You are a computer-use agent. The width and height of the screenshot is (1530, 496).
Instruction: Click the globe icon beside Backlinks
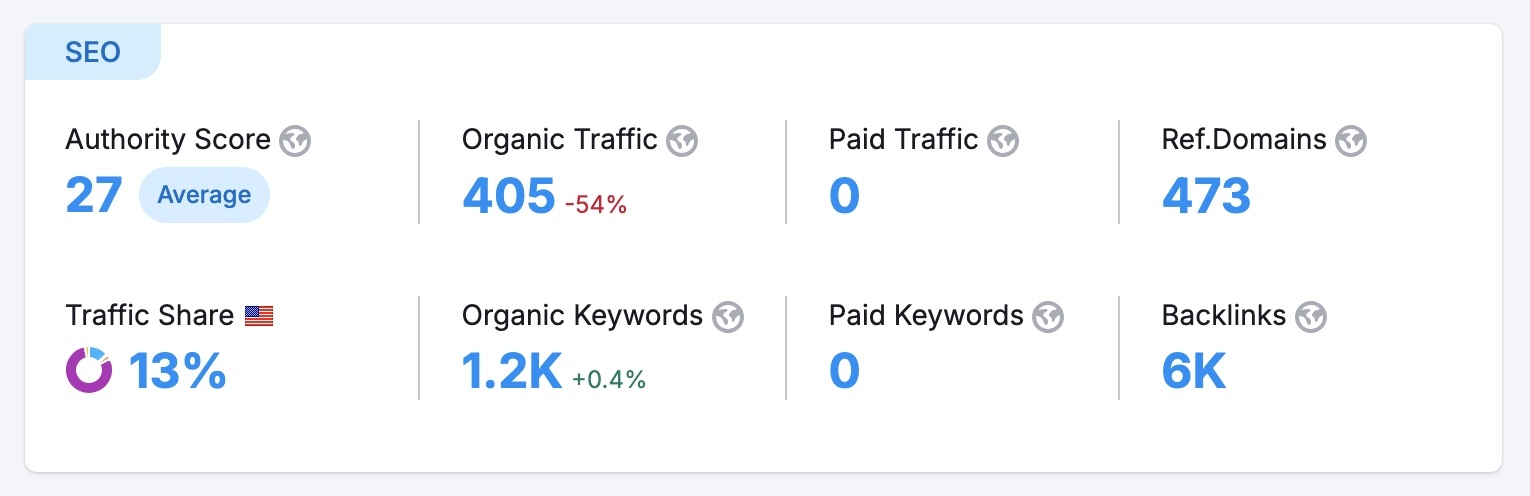point(1310,318)
